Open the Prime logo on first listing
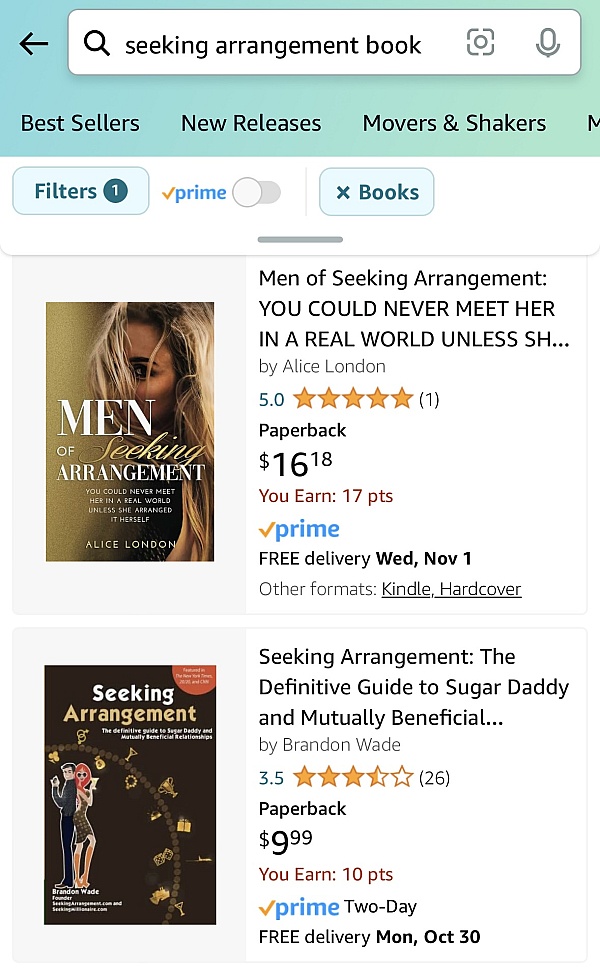The width and height of the screenshot is (600, 971). [x=298, y=528]
